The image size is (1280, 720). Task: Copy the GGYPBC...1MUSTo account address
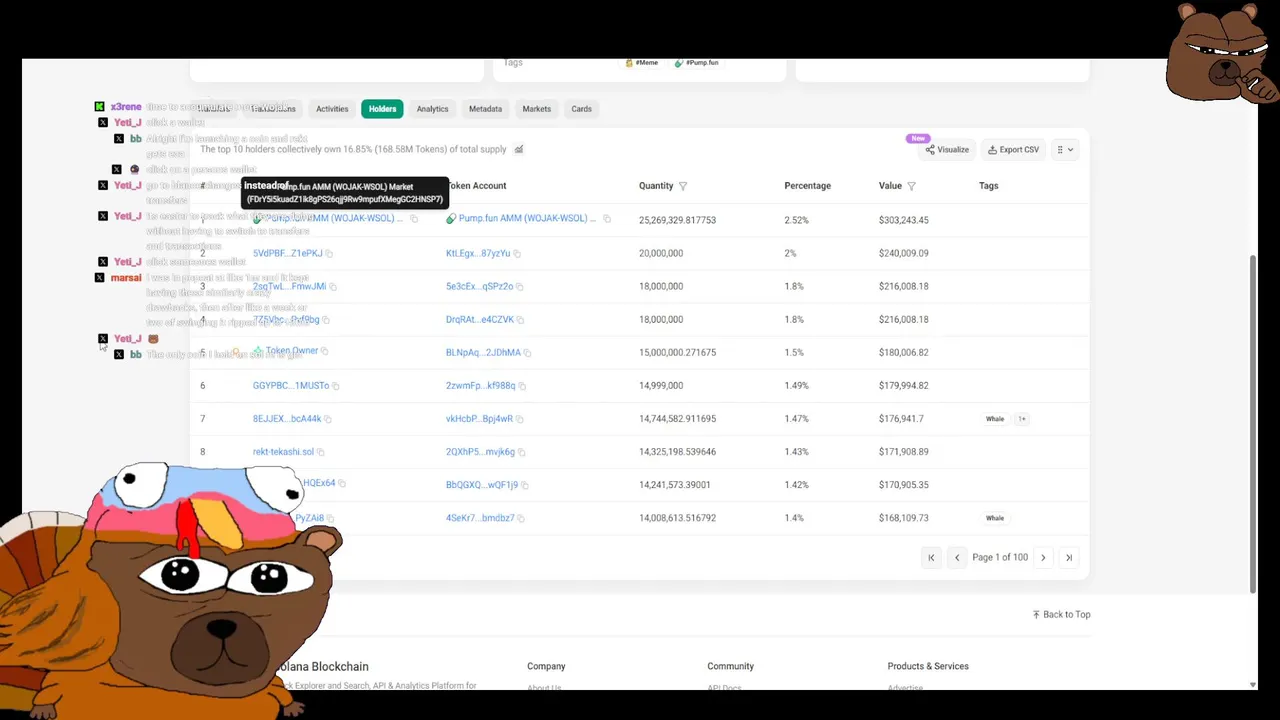pos(335,386)
